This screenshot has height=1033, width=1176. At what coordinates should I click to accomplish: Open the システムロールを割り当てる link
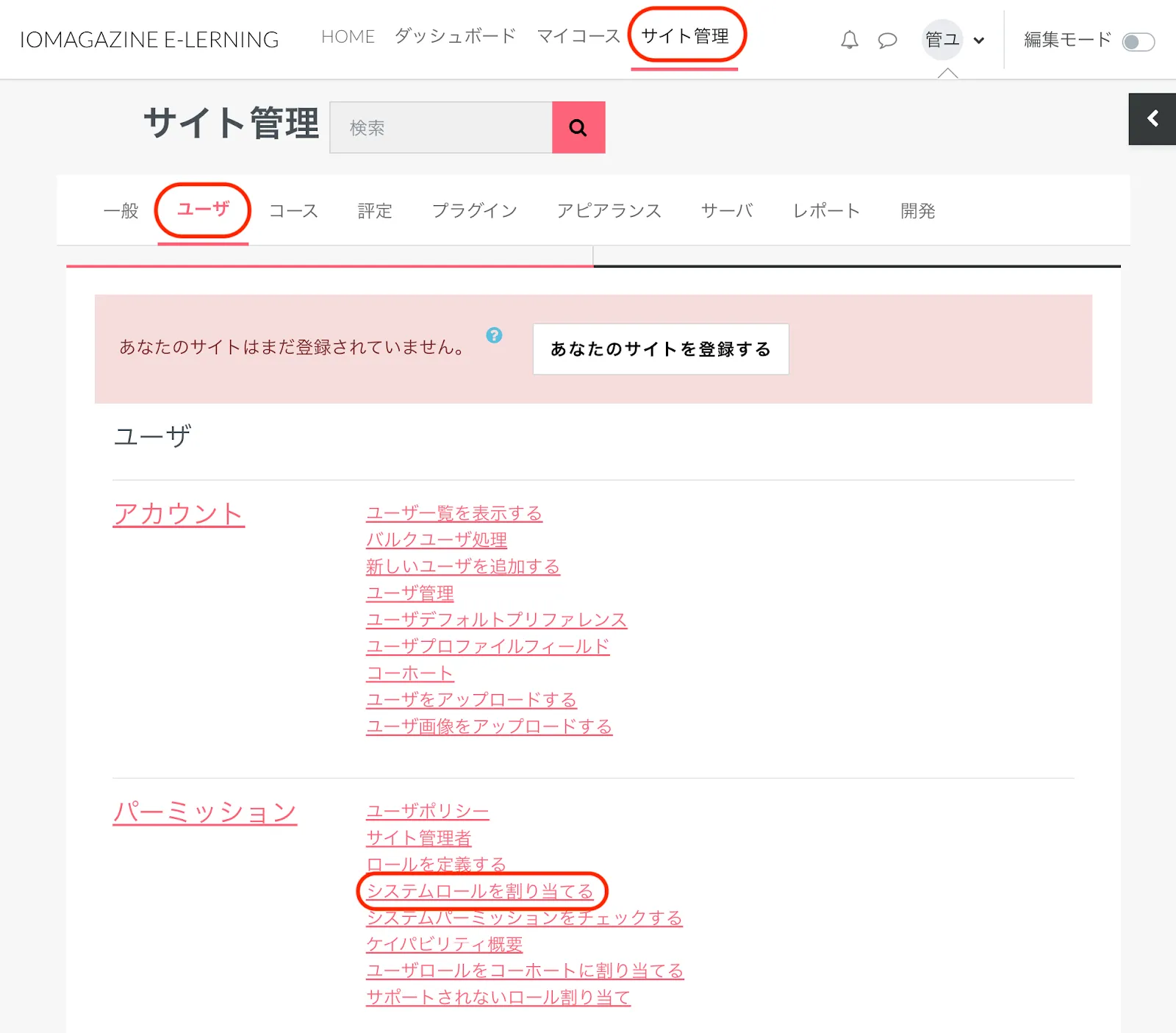coord(480,891)
